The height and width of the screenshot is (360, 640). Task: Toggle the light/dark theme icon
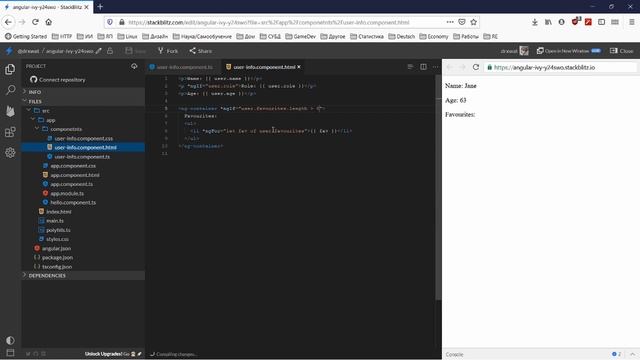click(x=10, y=340)
